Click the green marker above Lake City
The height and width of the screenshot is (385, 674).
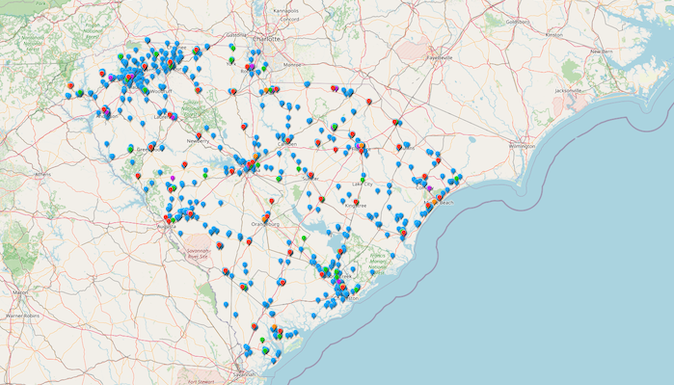(x=362, y=180)
